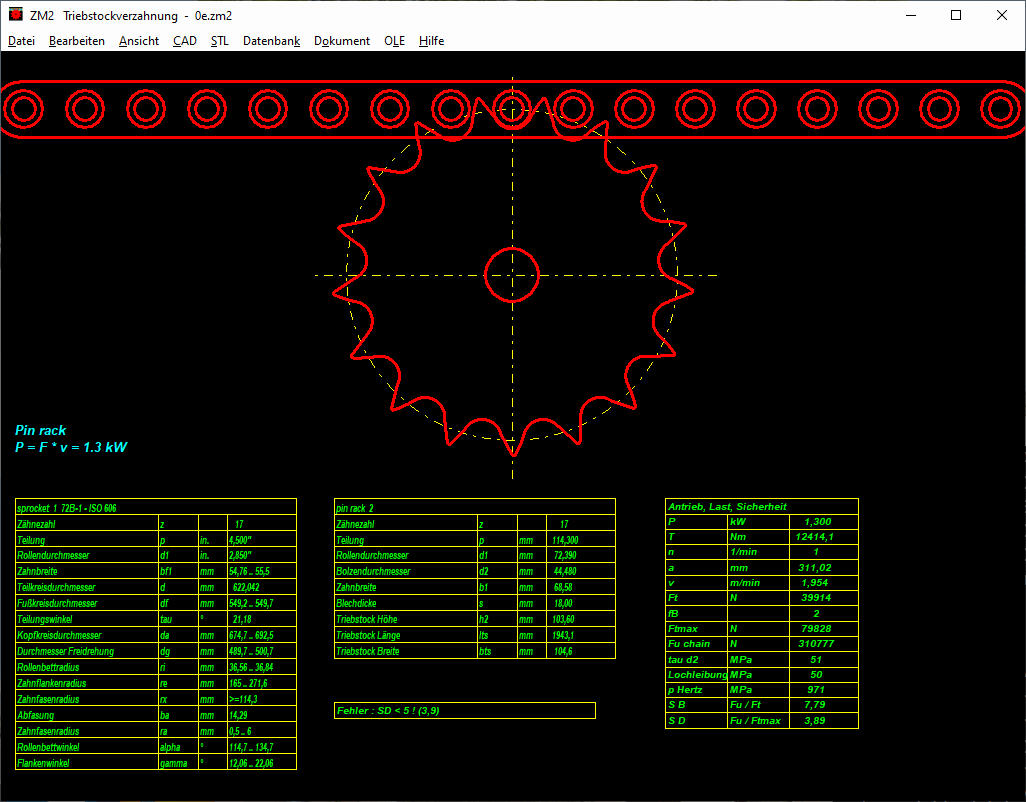Open the CAD menu
The width and height of the screenshot is (1026, 802).
[x=184, y=41]
